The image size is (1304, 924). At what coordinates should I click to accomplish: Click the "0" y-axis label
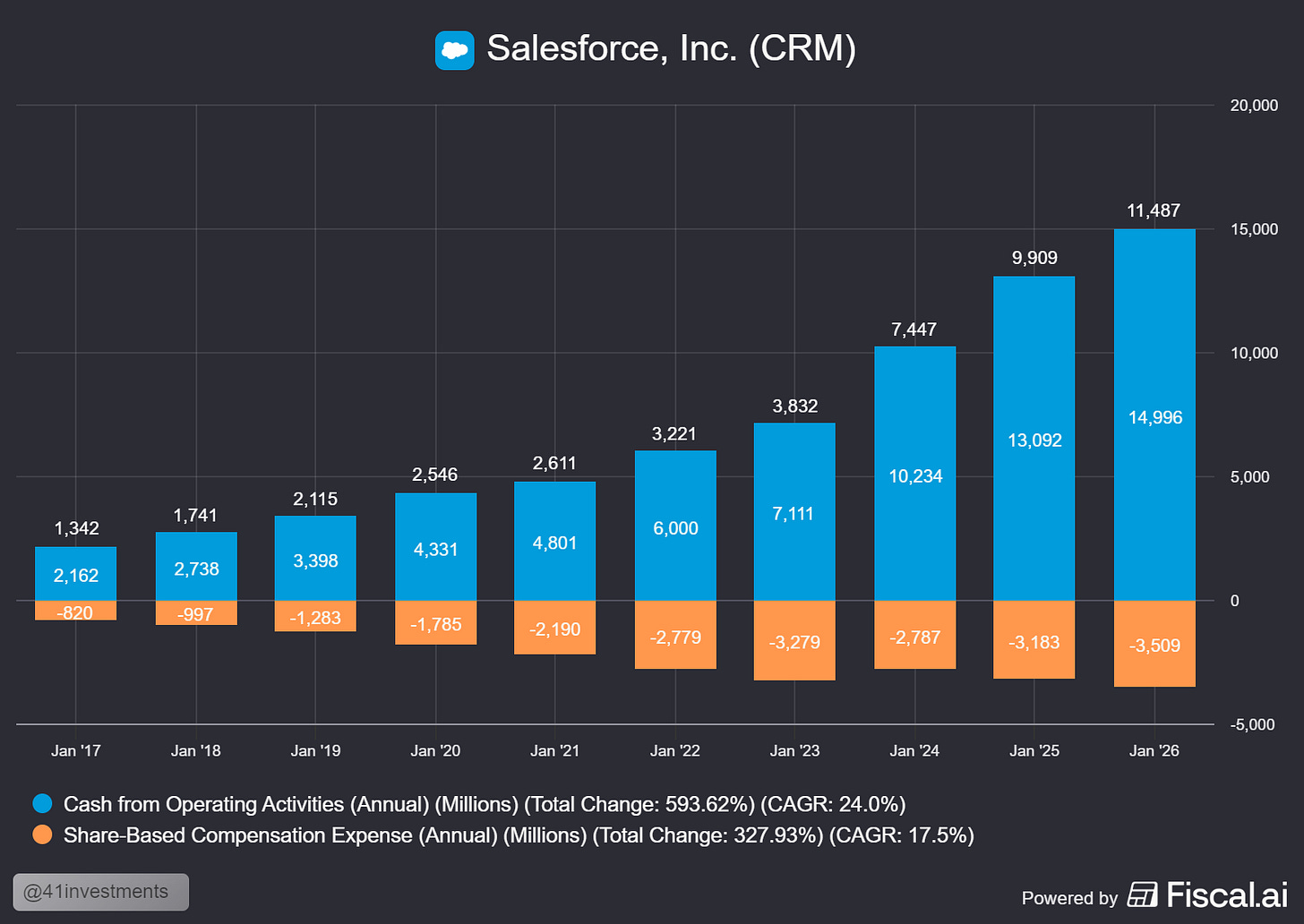(1235, 601)
